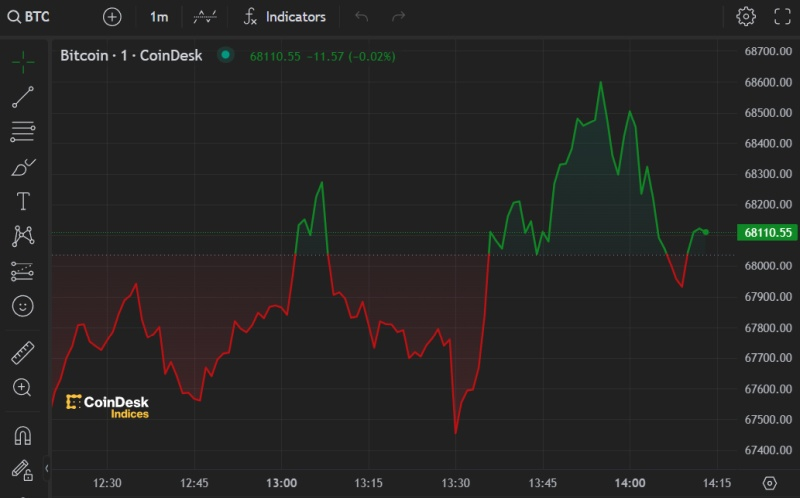
Task: Open the chart style type dropdown
Action: tap(205, 17)
